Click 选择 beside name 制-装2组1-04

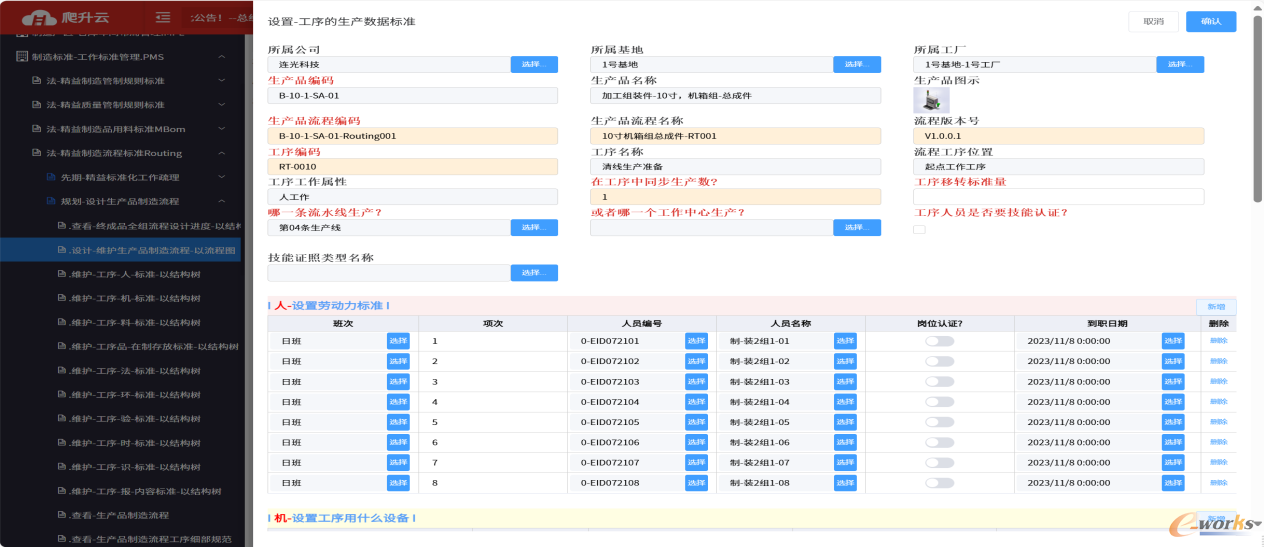coord(845,402)
